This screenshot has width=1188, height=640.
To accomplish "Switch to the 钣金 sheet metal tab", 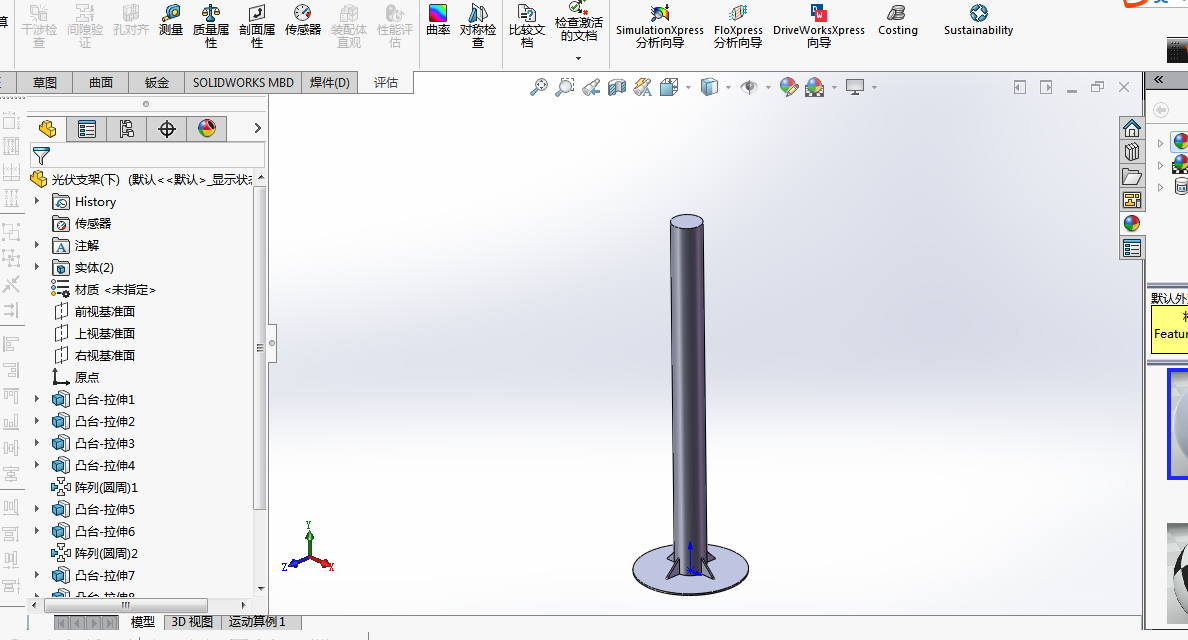I will [x=157, y=83].
